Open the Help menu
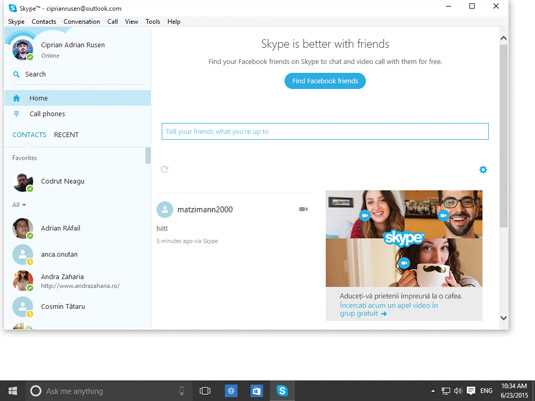Viewport: 535px width, 401px height. [174, 22]
